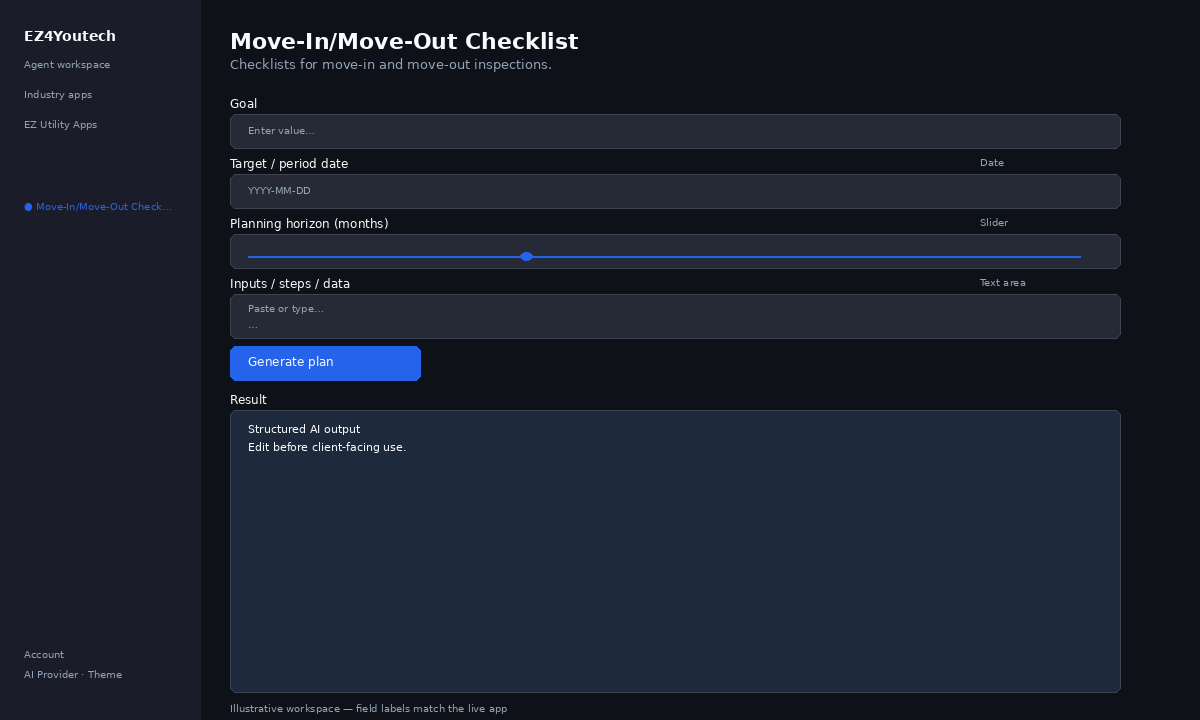Open Industry apps in sidebar
This screenshot has height=720, width=1200.
tap(58, 95)
